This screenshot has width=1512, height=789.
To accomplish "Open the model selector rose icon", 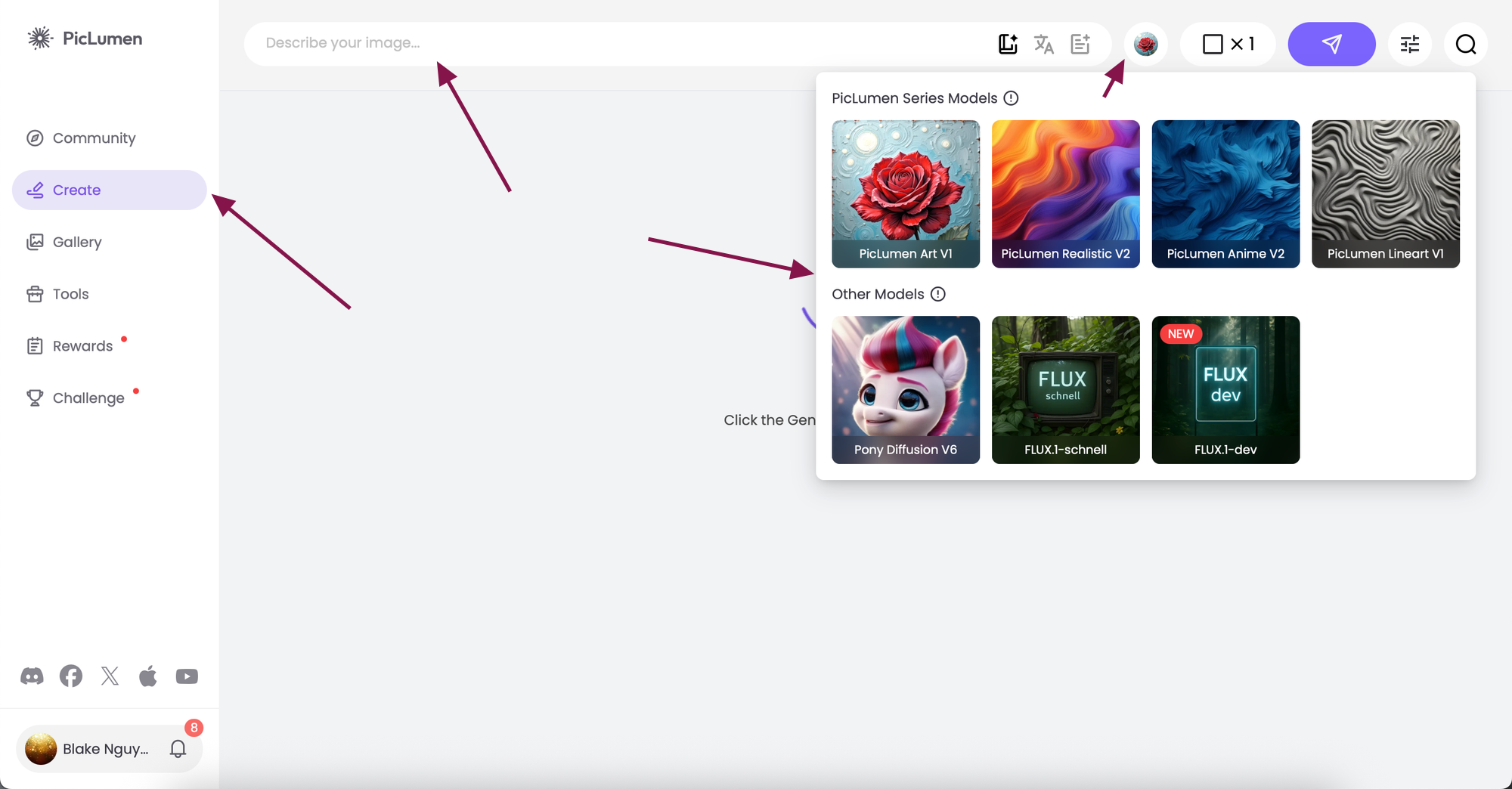I will 1146,44.
